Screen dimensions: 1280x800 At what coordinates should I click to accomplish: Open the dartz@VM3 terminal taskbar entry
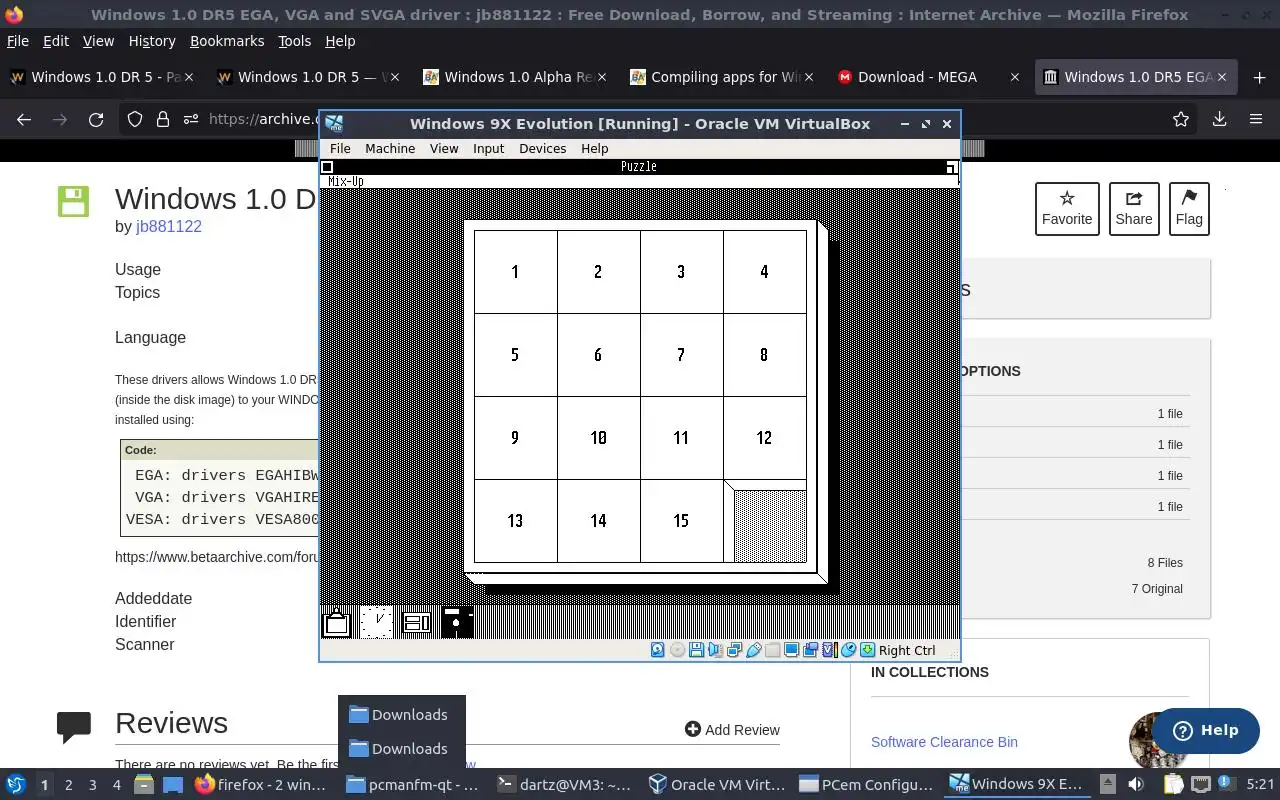point(564,785)
